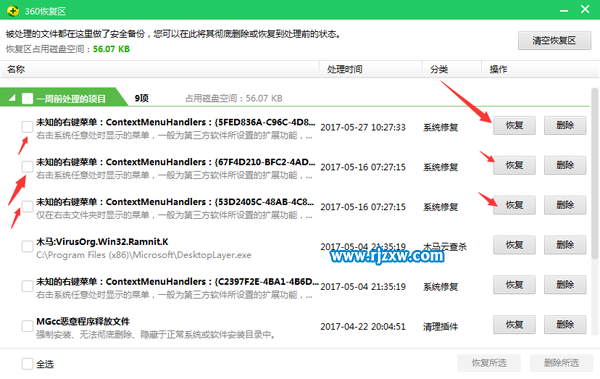The width and height of the screenshot is (600, 379).
Task: Restore the 53D2405C-48AB entry with 恢复
Action: tap(514, 205)
